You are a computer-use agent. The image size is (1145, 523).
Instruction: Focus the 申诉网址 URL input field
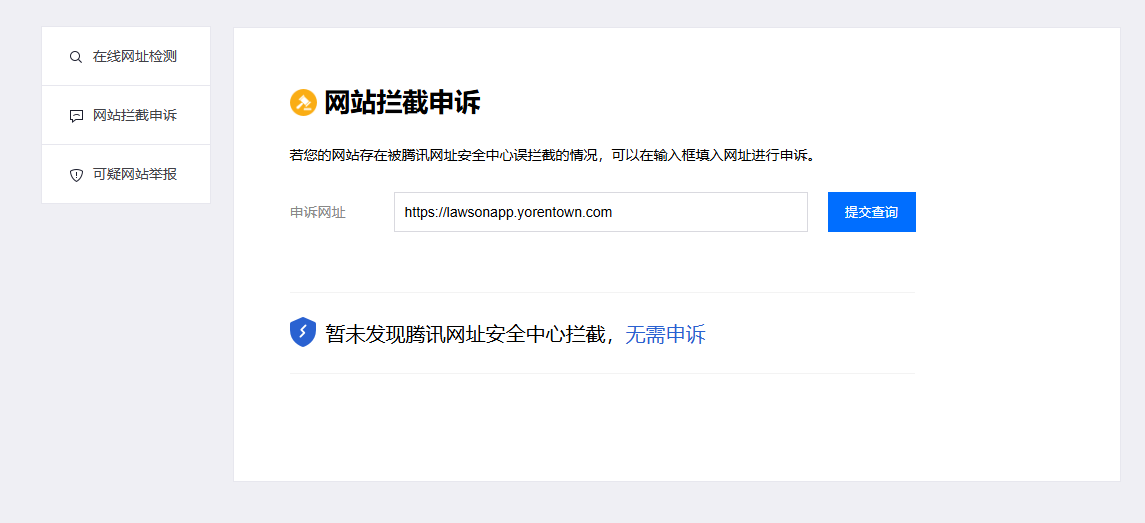tap(601, 212)
